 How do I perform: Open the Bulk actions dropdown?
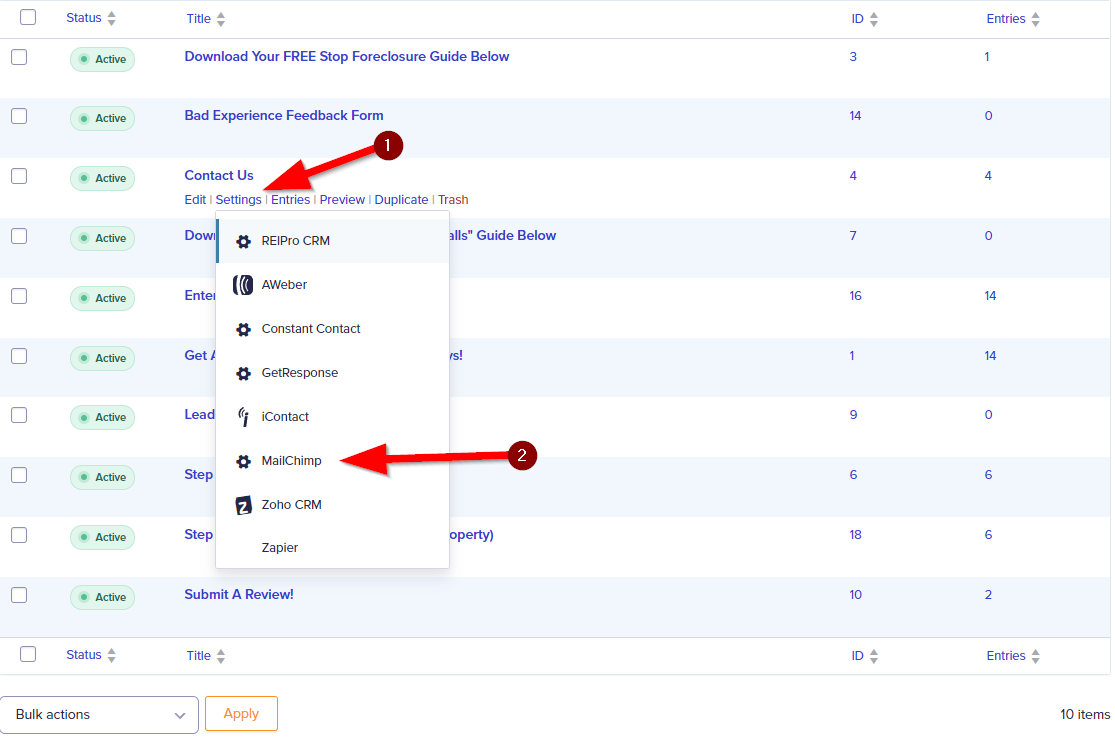pyautogui.click(x=99, y=715)
